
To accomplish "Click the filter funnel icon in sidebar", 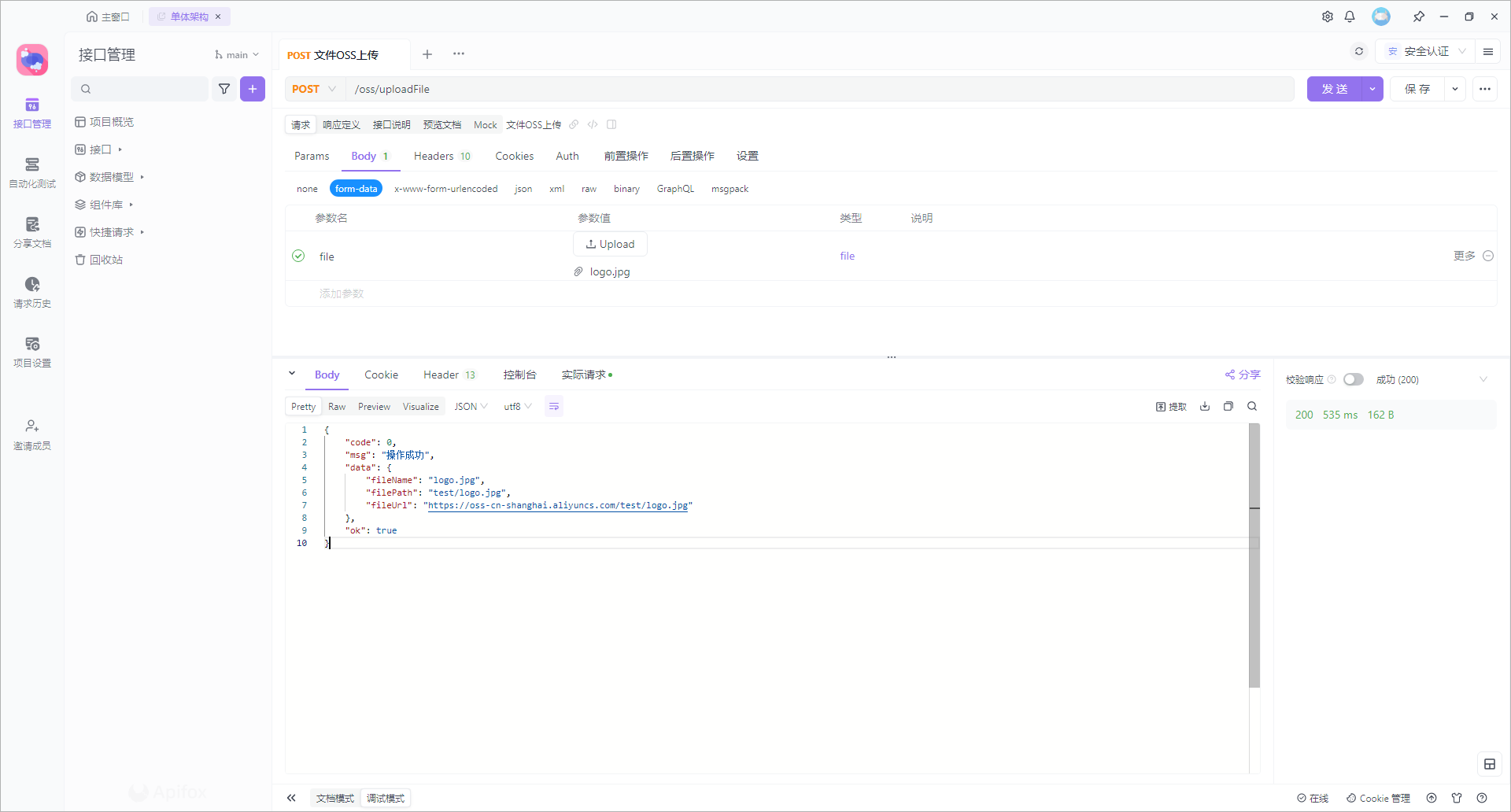I will [x=224, y=89].
